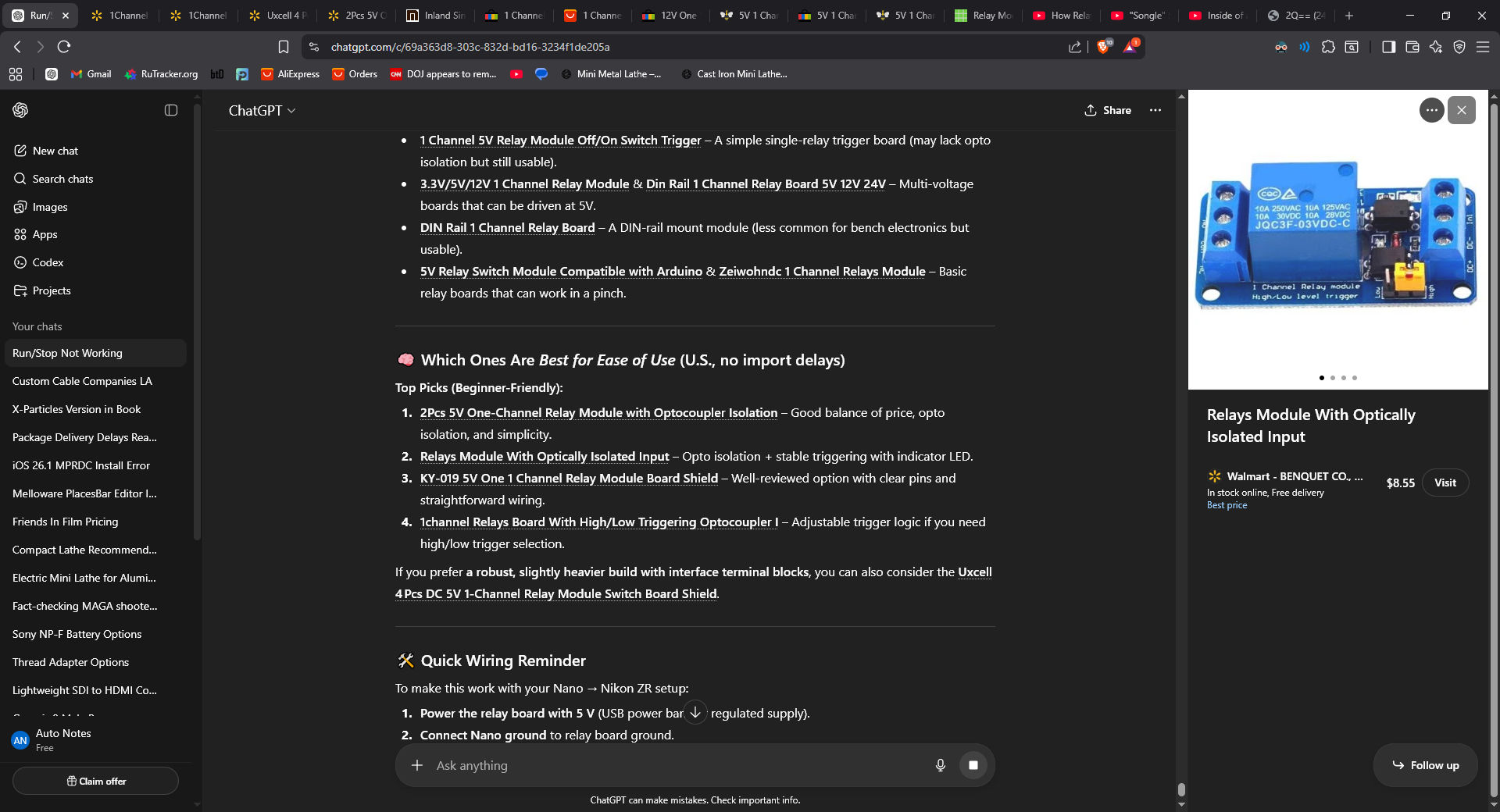Open the KY-019 5V relay module link
1500x812 pixels.
tap(569, 478)
